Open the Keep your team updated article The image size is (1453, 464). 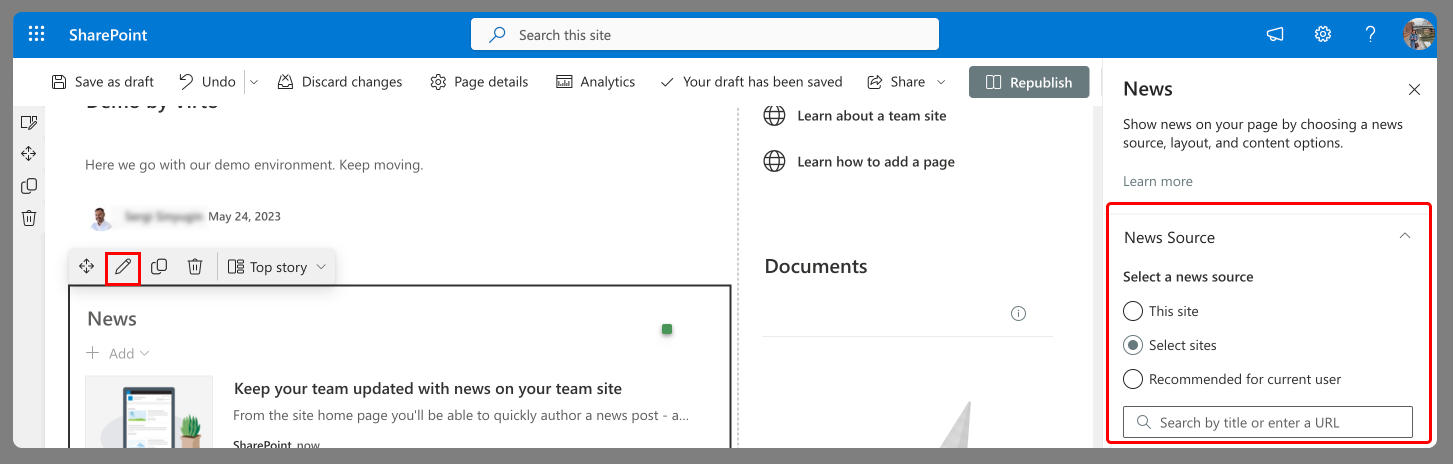[428, 388]
